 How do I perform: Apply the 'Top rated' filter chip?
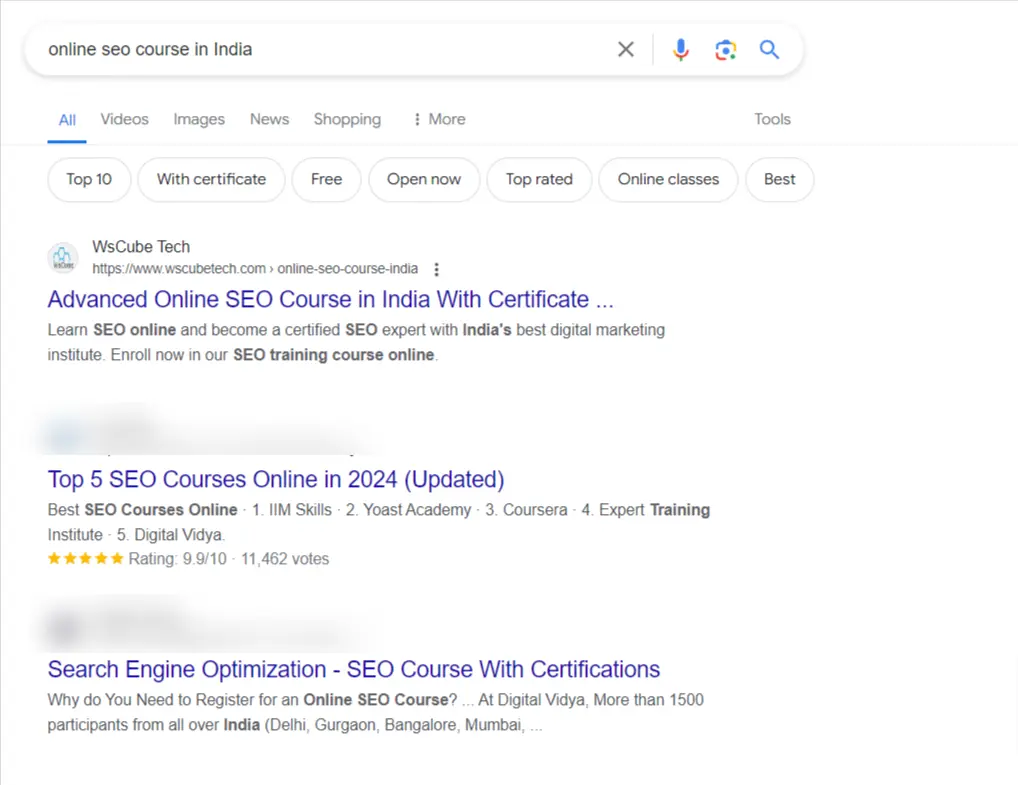(x=539, y=179)
